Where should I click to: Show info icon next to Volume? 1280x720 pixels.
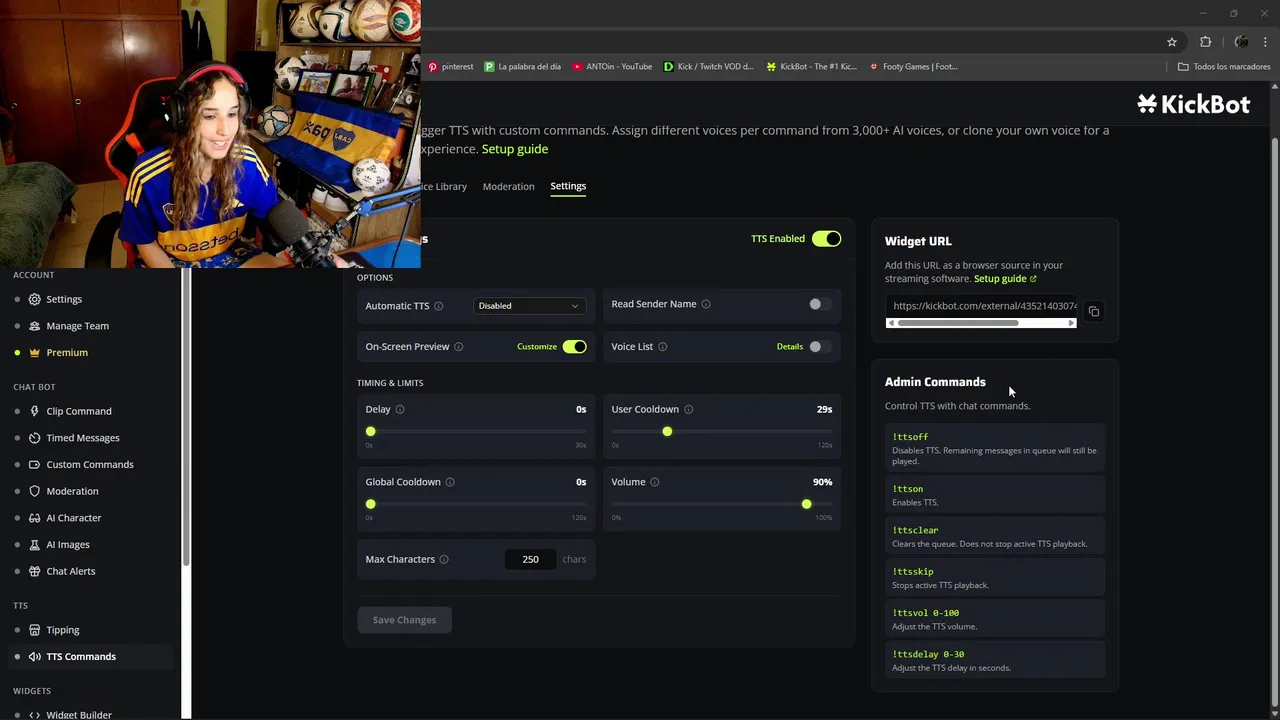(655, 482)
